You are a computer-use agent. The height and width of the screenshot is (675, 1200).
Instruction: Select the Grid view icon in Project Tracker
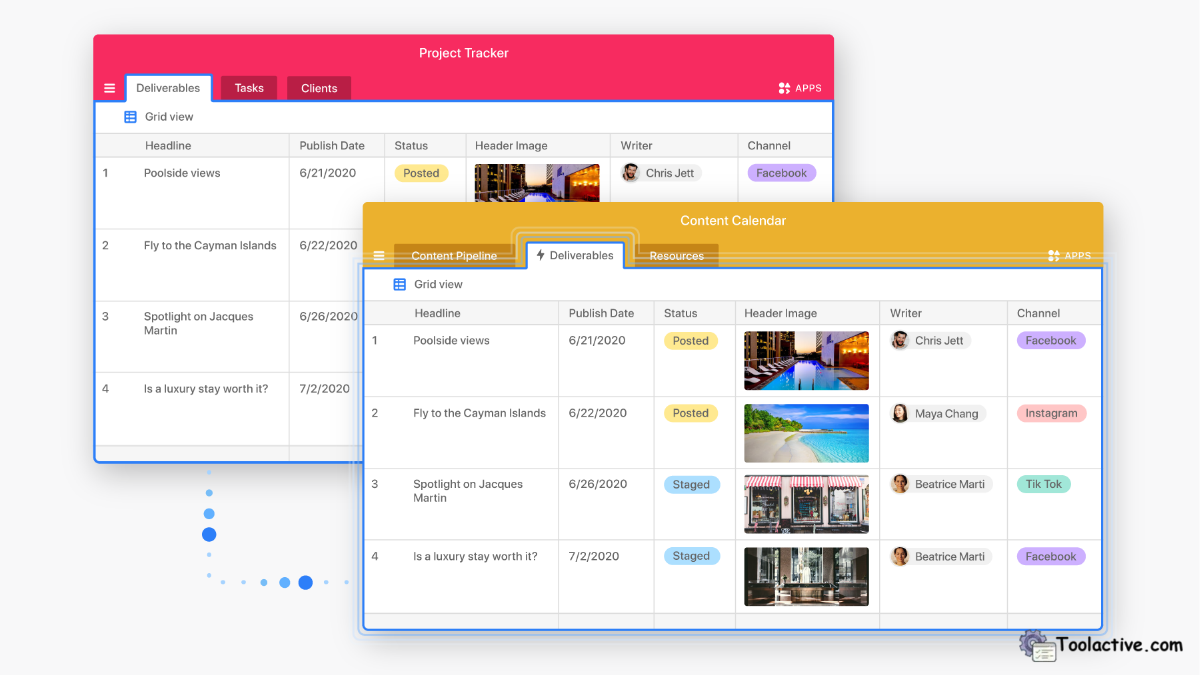click(130, 117)
